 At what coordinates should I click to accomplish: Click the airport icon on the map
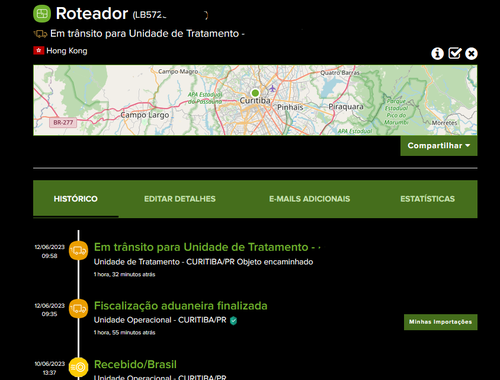point(273,88)
